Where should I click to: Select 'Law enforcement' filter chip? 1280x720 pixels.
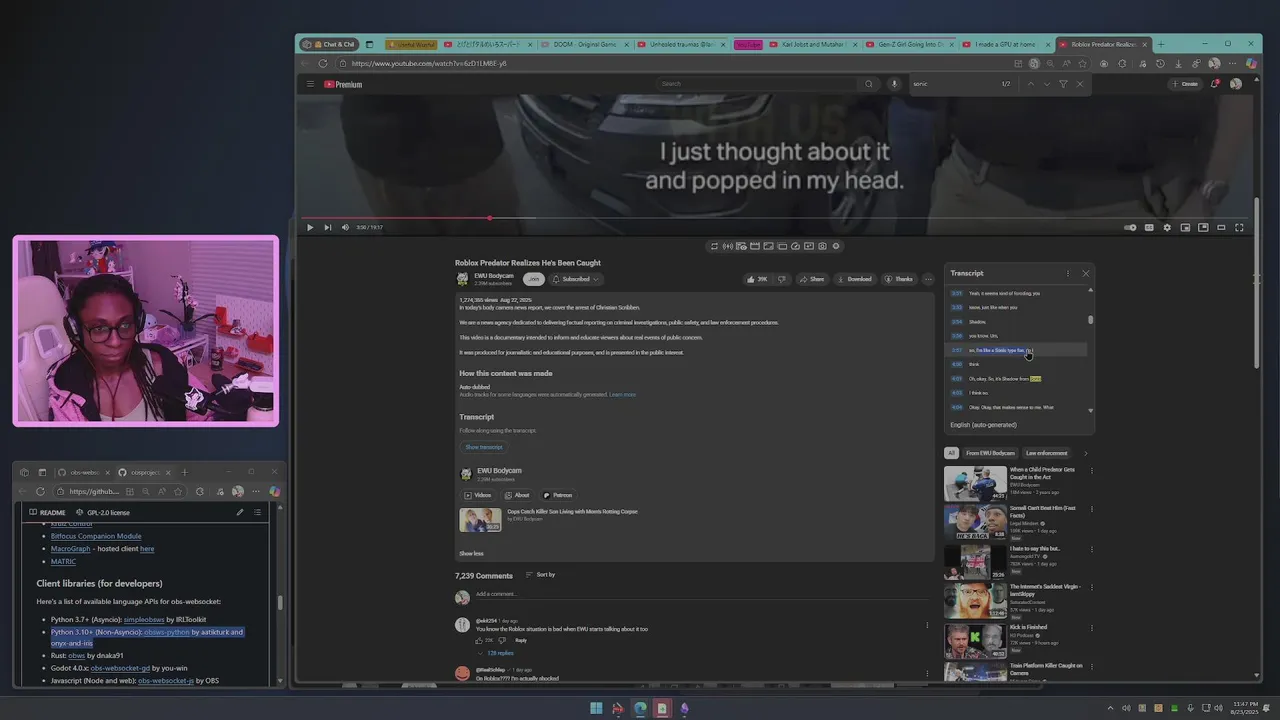(x=1046, y=453)
